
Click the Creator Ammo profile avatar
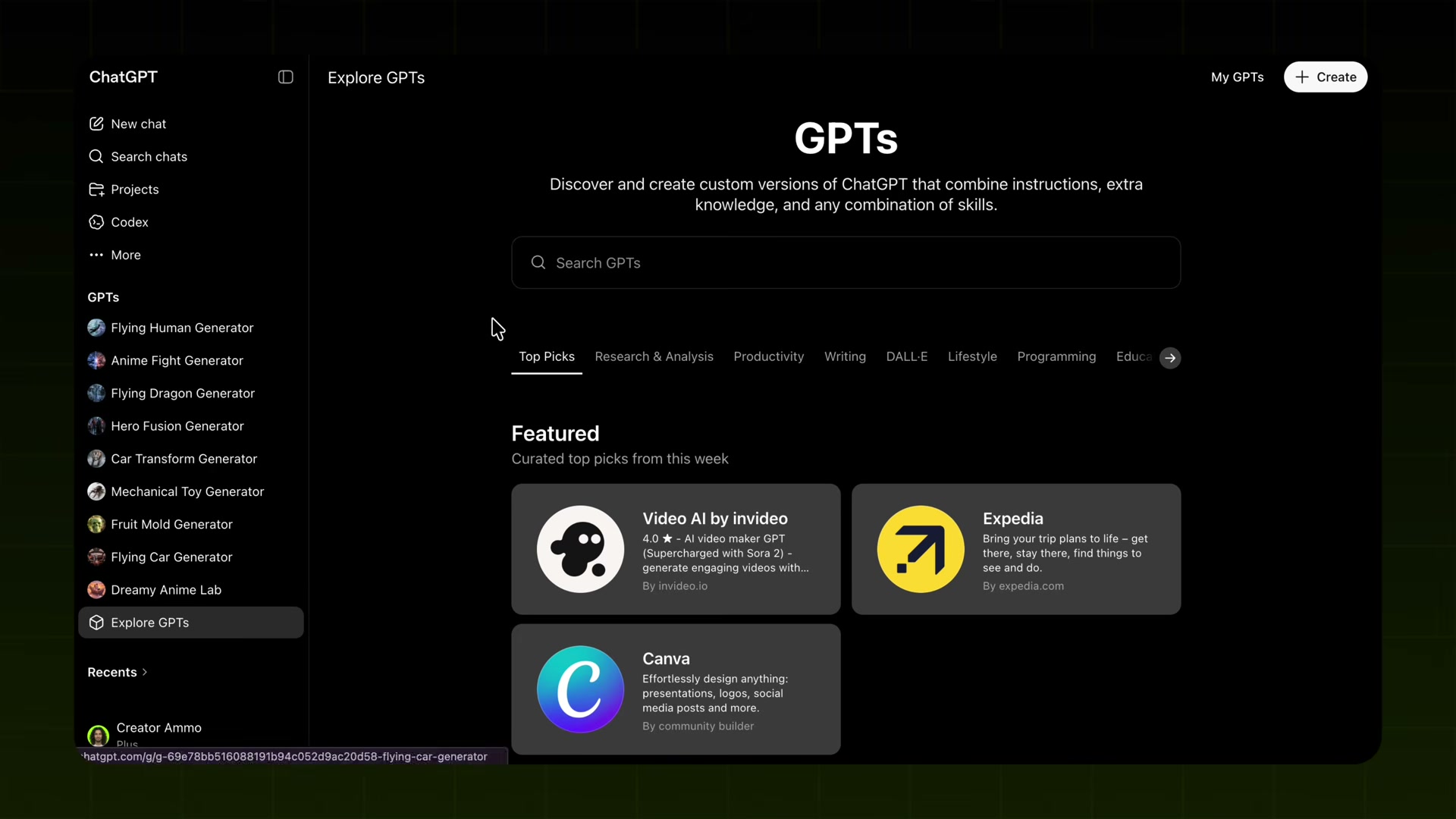(x=98, y=735)
